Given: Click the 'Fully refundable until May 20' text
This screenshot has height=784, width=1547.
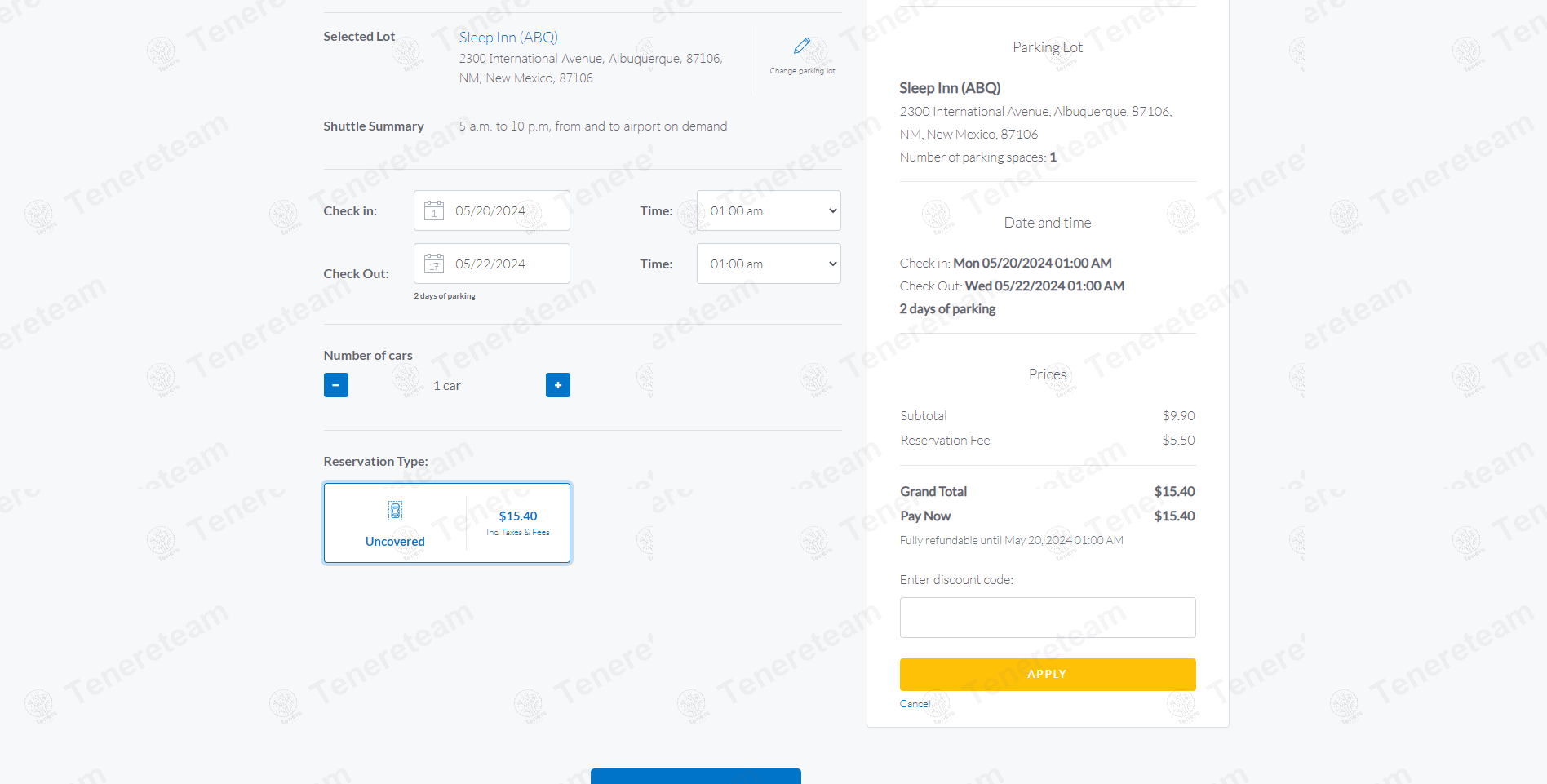Looking at the screenshot, I should tap(1012, 541).
